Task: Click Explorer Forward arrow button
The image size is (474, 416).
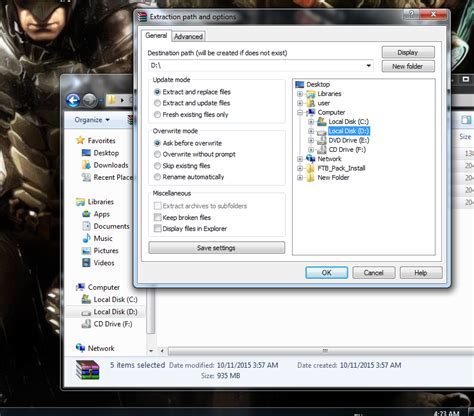Action: point(90,100)
